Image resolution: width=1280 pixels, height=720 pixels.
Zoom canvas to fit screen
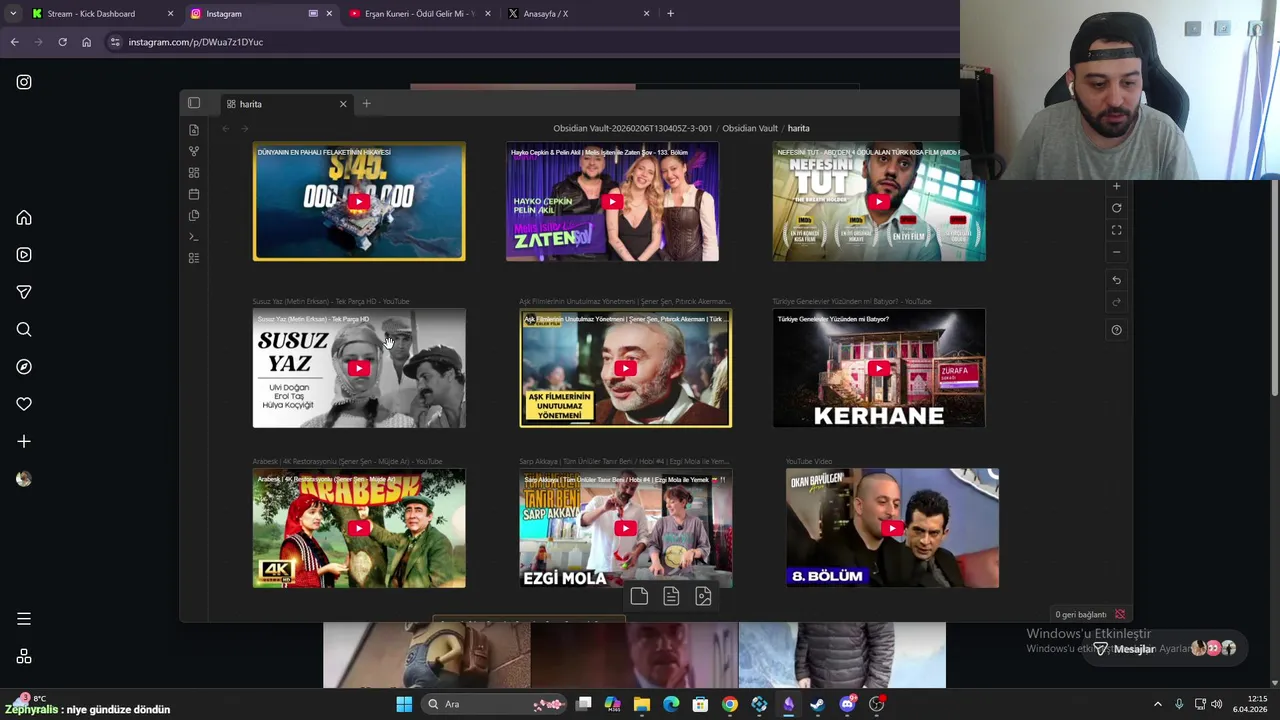point(1117,230)
